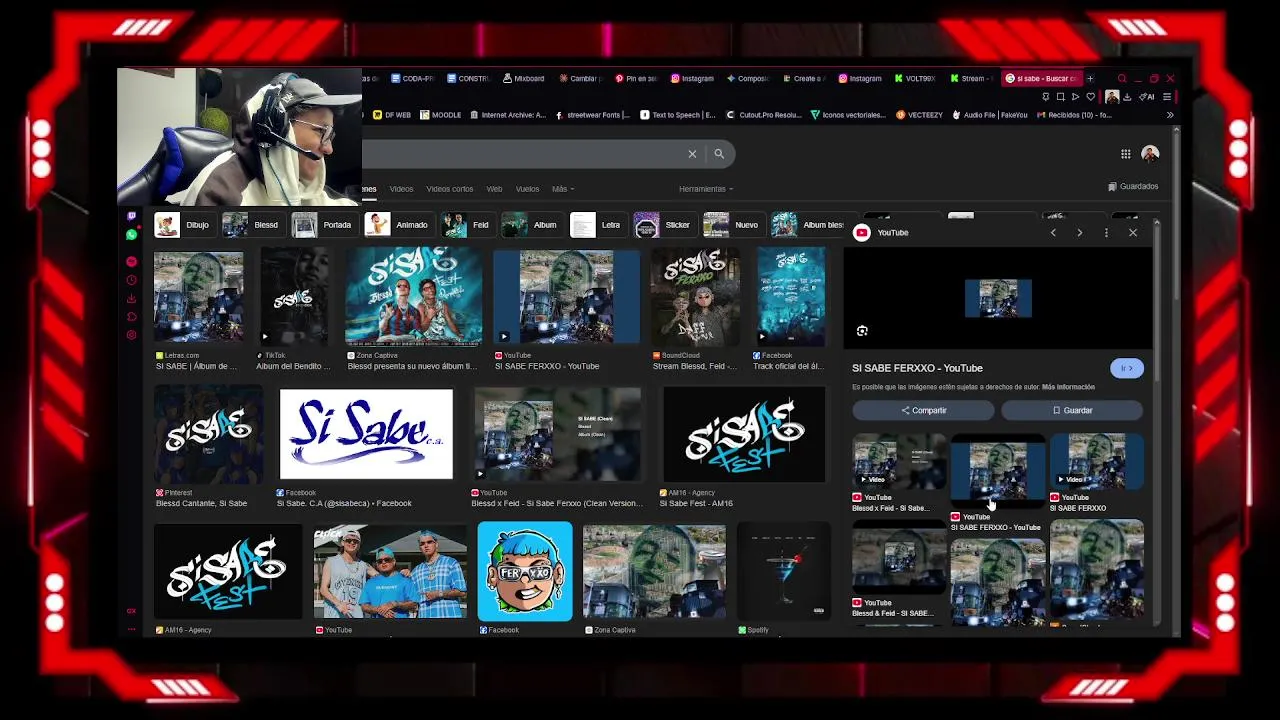Switch to the Videos cortos tab
The image size is (1280, 720).
450,189
